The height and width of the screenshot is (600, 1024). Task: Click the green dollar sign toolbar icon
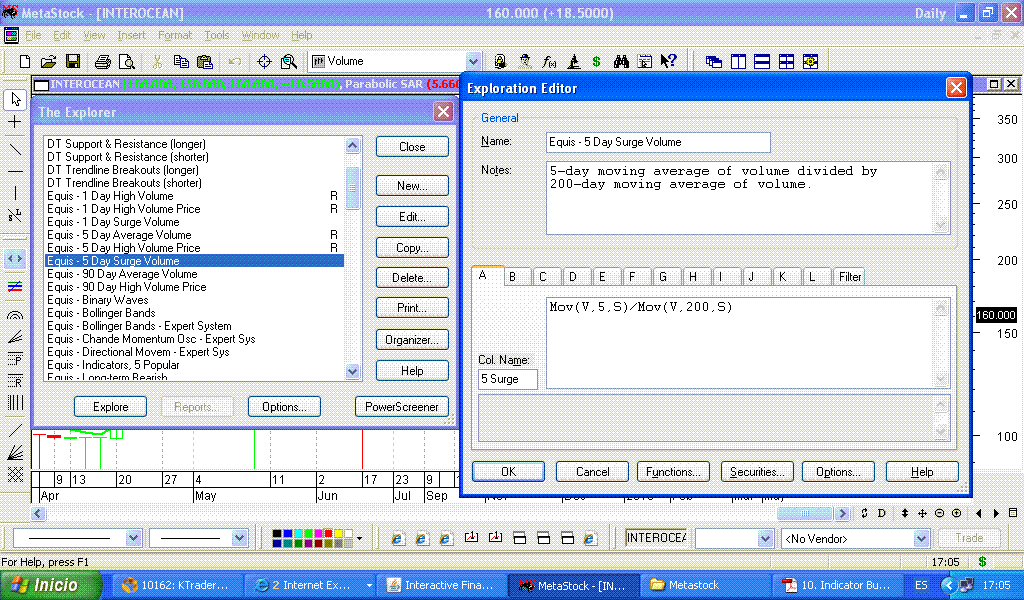(596, 61)
